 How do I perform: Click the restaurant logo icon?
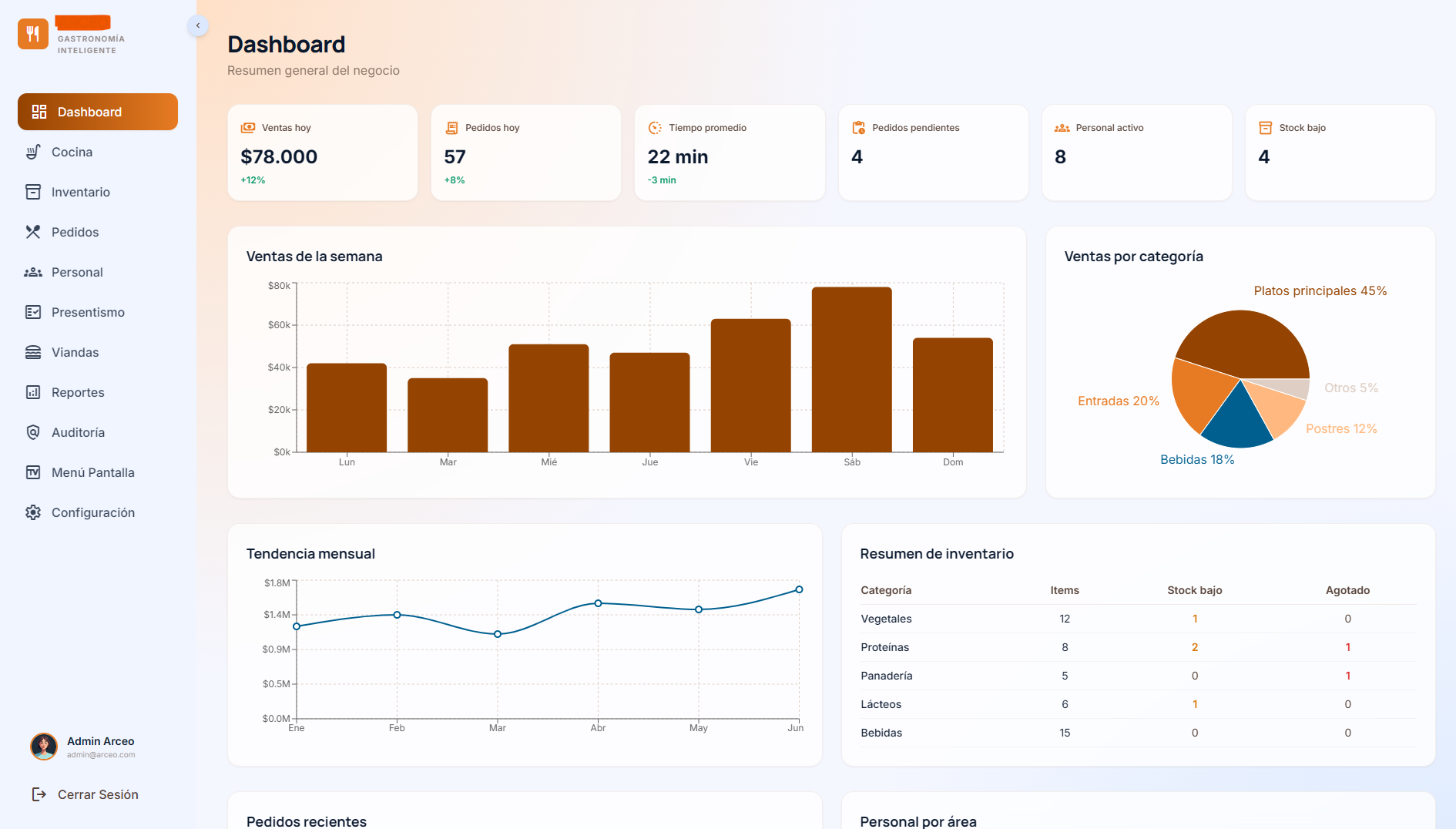point(33,34)
